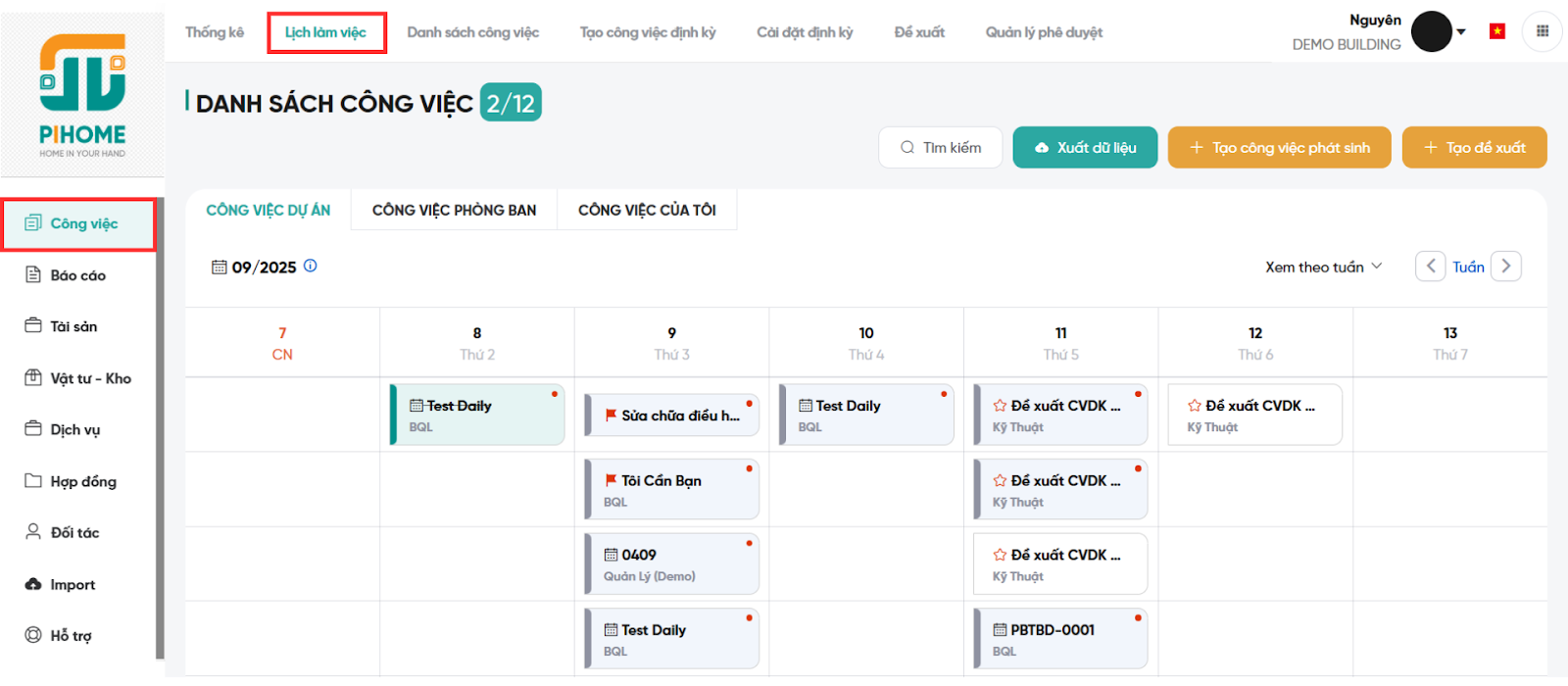Open the user account dropdown arrow
The width and height of the screenshot is (1568, 686).
click(1461, 31)
